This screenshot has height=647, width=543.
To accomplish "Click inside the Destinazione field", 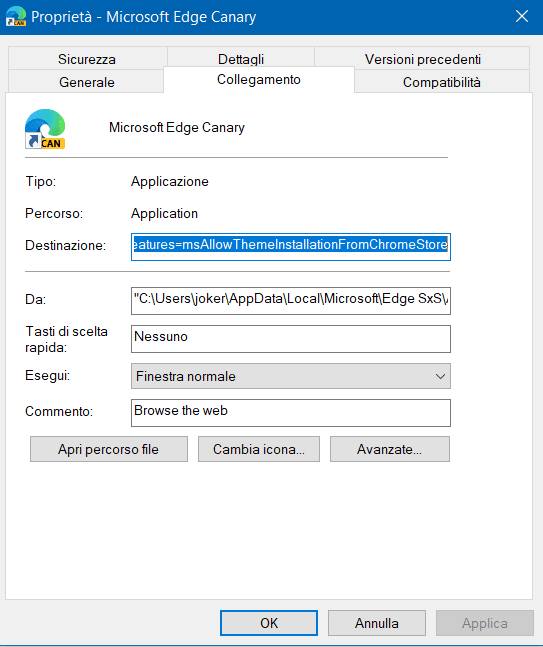I will pyautogui.click(x=291, y=247).
